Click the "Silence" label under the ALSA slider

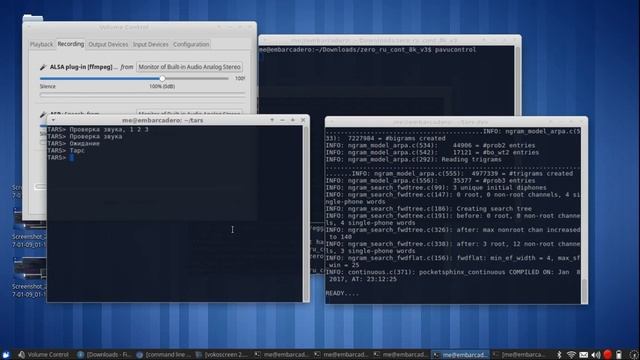48,87
